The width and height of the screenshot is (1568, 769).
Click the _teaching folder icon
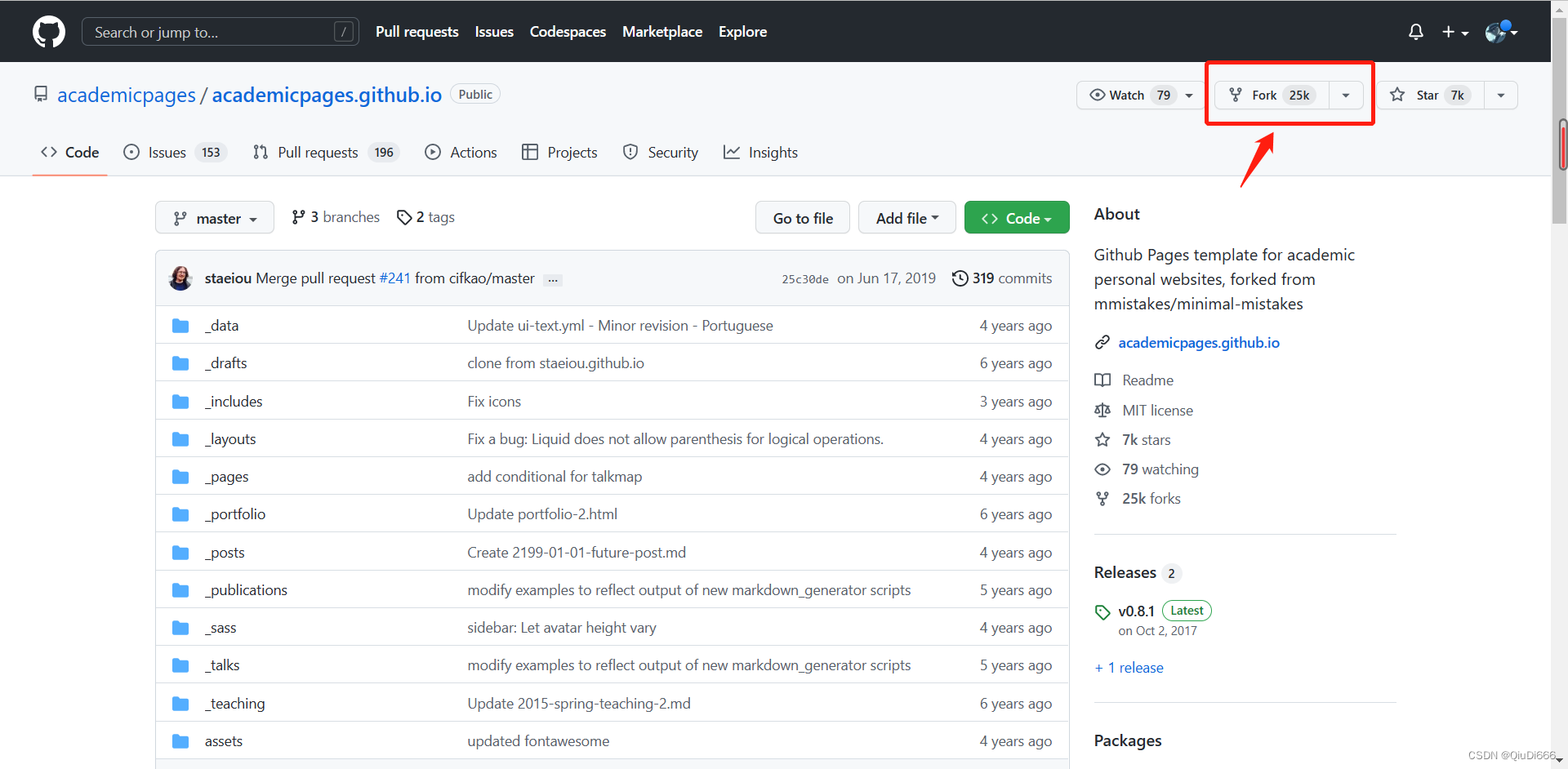point(180,704)
